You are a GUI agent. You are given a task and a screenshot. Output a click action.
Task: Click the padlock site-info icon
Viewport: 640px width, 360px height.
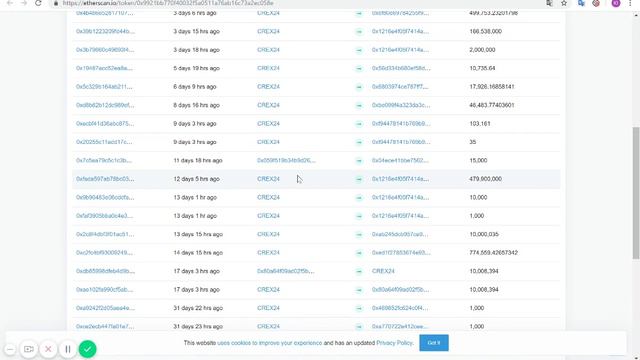56,3
